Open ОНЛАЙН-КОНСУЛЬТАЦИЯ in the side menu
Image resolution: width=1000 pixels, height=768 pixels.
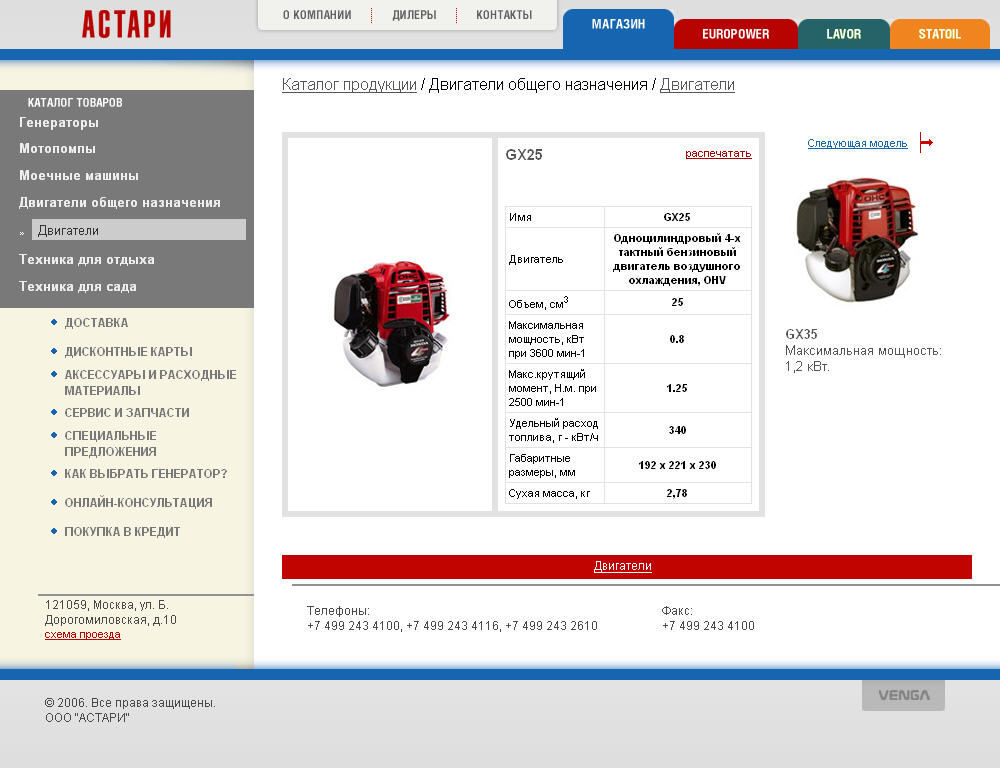tap(138, 503)
